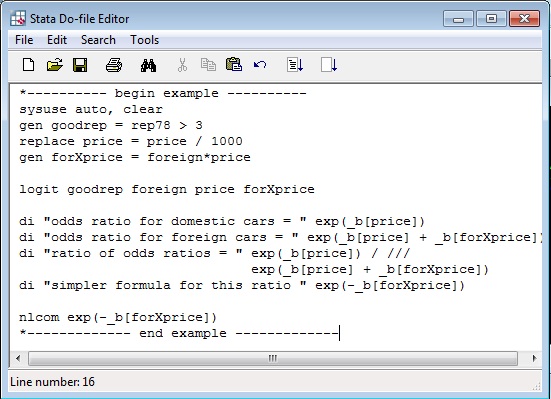Click the 'sysuse auto, clear' line
Image resolution: width=551 pixels, height=399 pixels.
pos(91,109)
